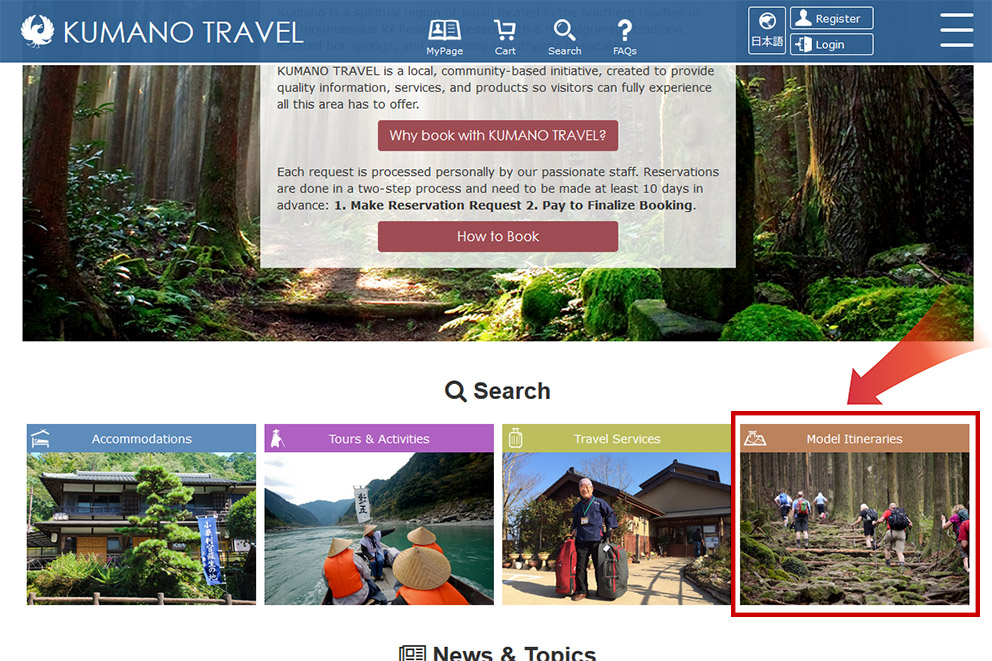This screenshot has width=992, height=661.
Task: Click Why book with KUMANO TRAVEL? button
Action: [498, 135]
